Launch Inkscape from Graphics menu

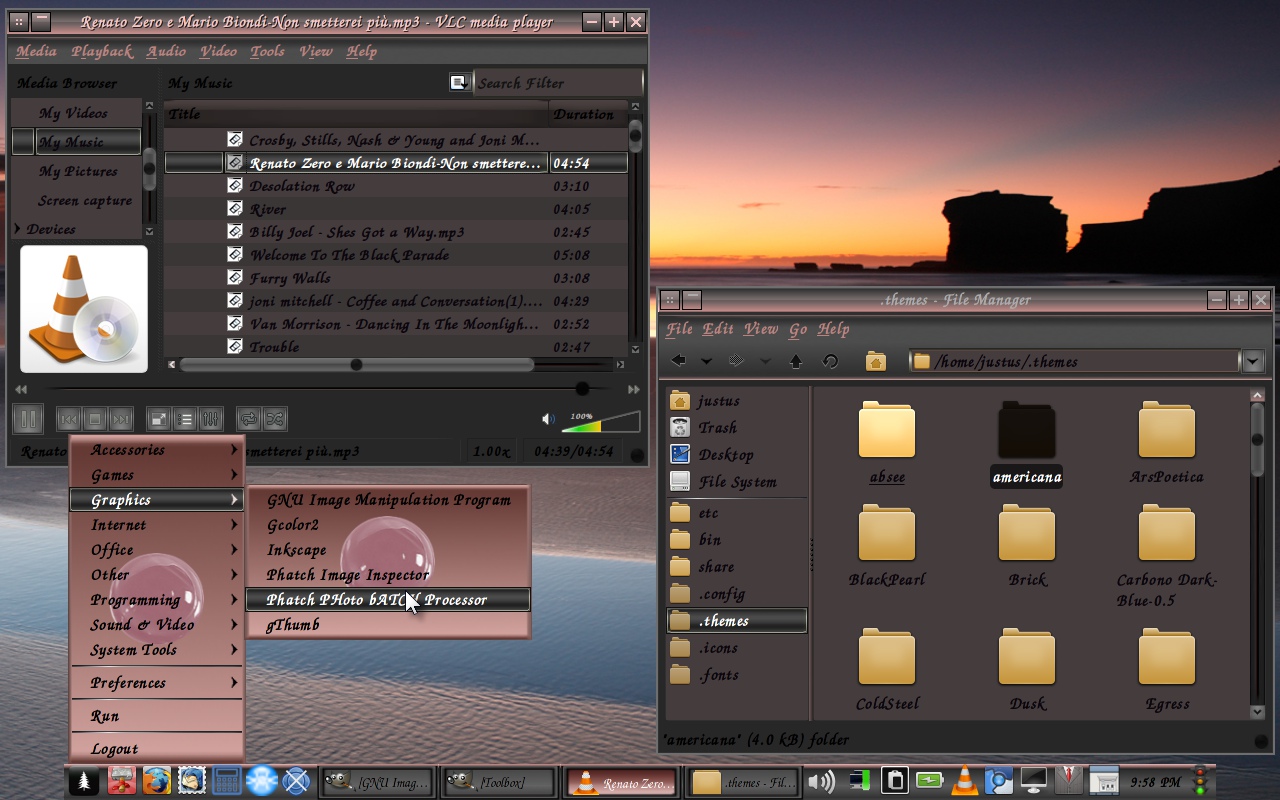pos(388,550)
